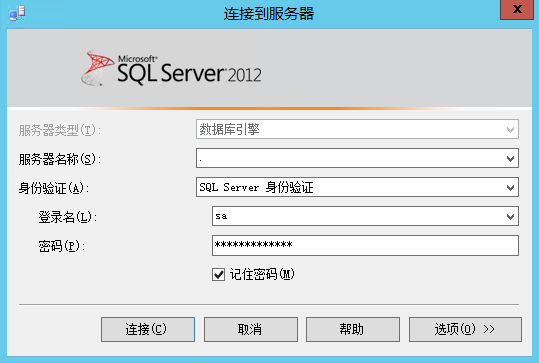Expand options with 选项(O) >> button
Screen dimensions: 539x363
pos(465,329)
